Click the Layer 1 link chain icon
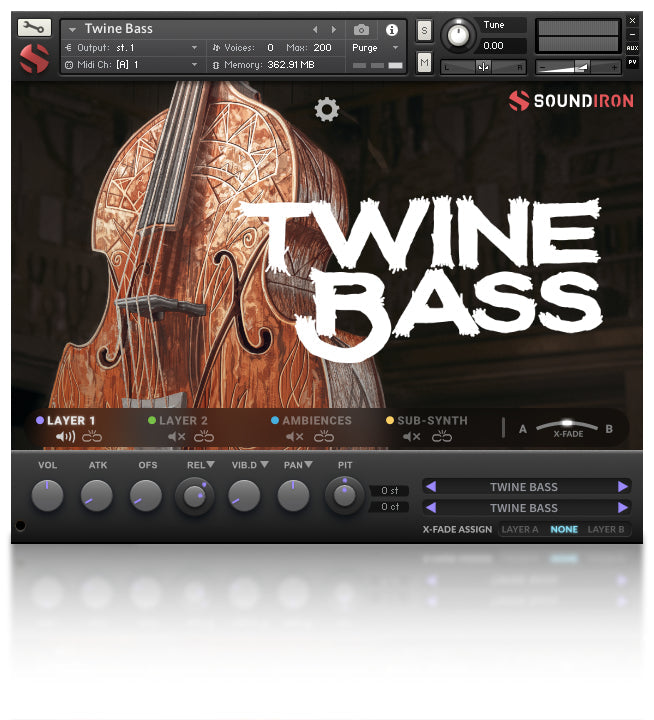 coord(92,437)
